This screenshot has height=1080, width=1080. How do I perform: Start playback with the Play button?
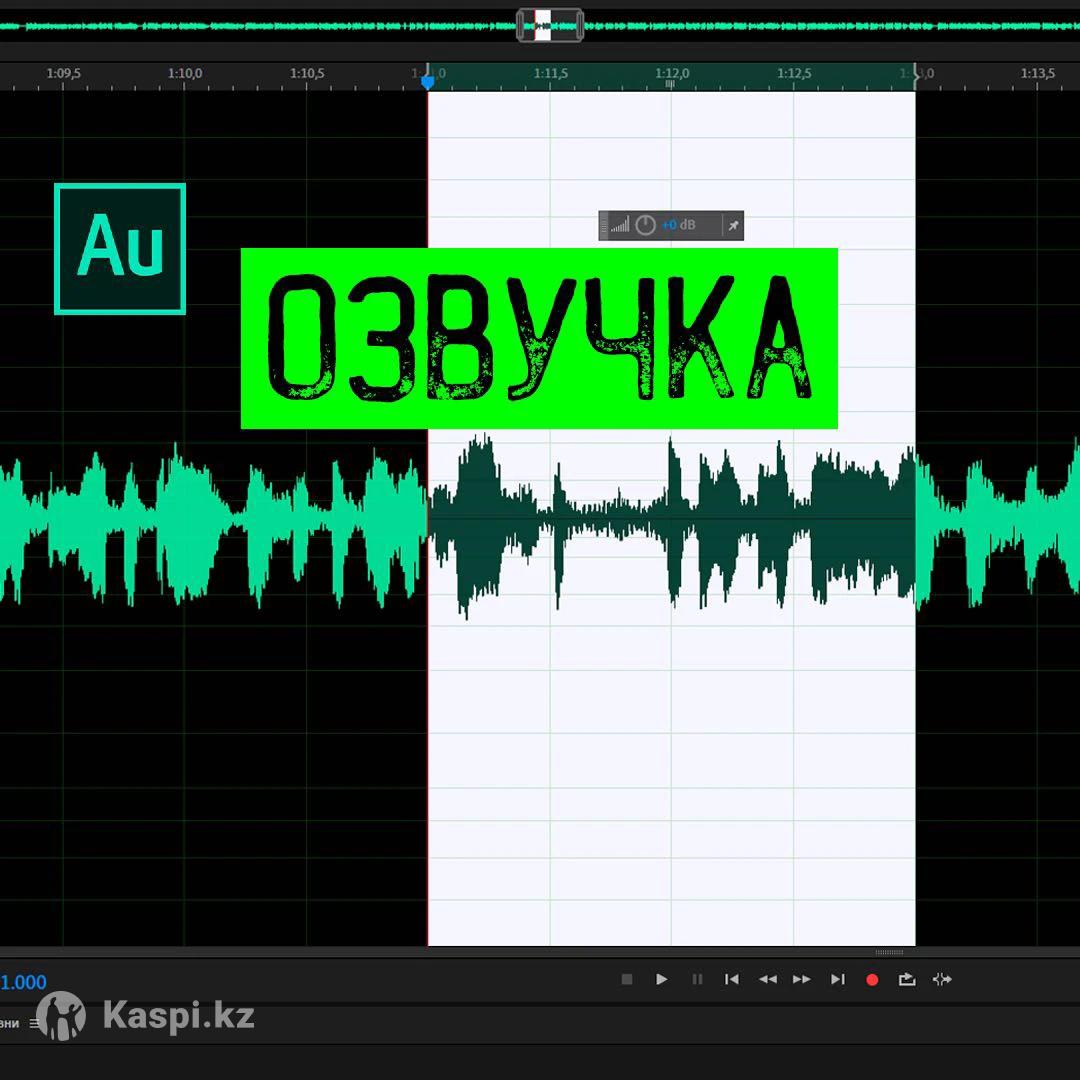661,980
